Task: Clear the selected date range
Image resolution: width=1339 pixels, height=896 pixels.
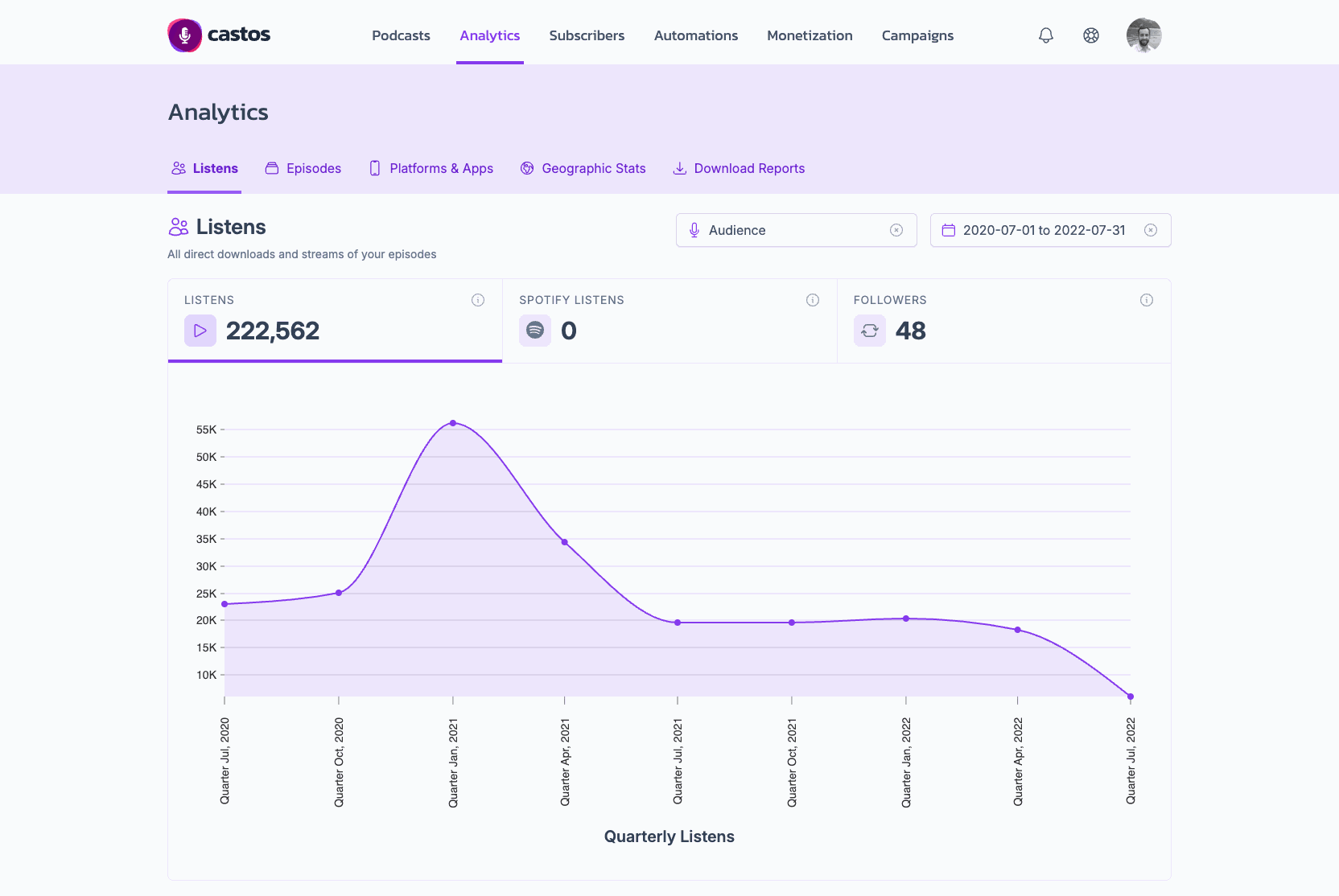Action: click(x=1151, y=230)
